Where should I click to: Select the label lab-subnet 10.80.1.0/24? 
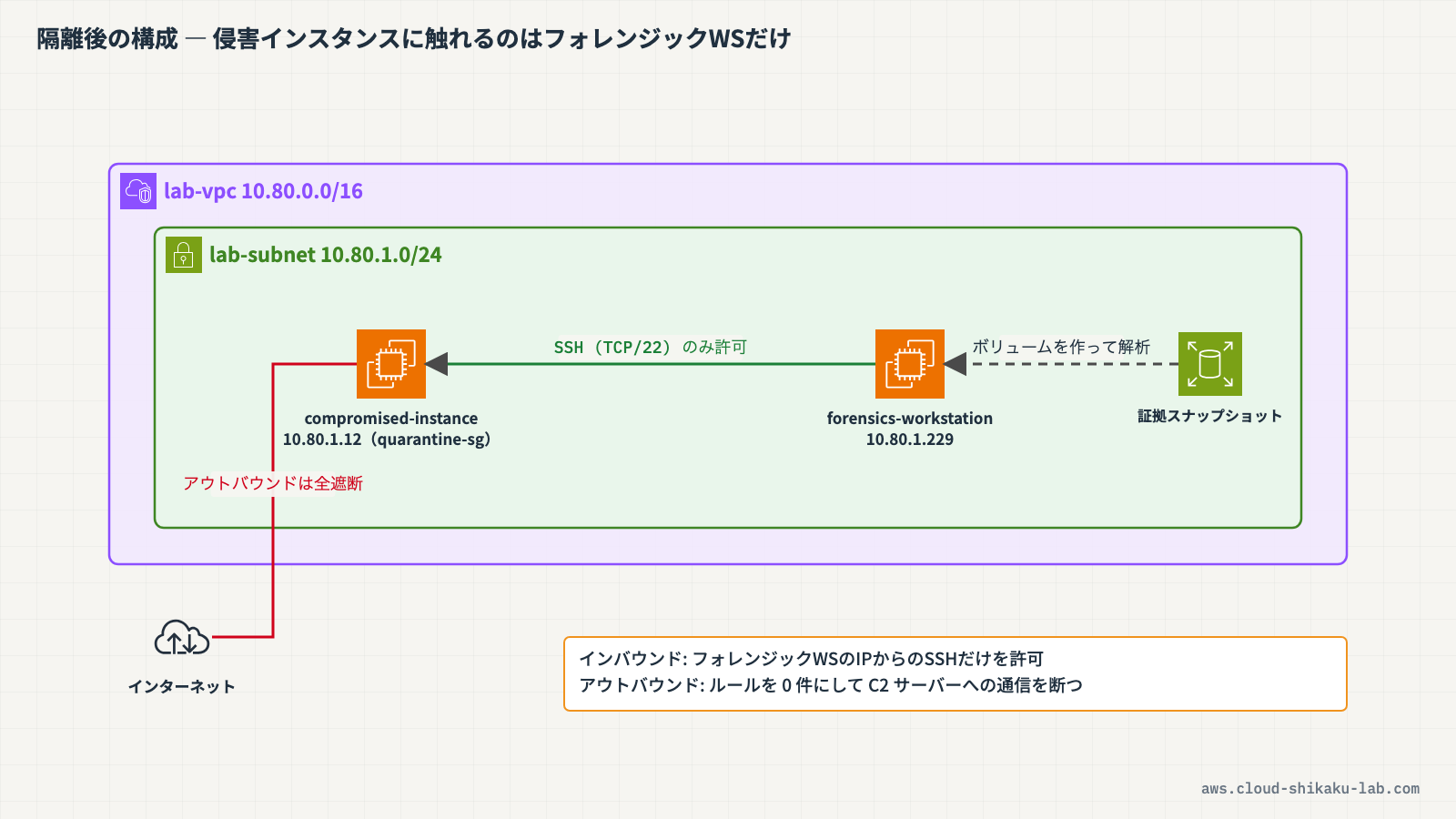(326, 255)
